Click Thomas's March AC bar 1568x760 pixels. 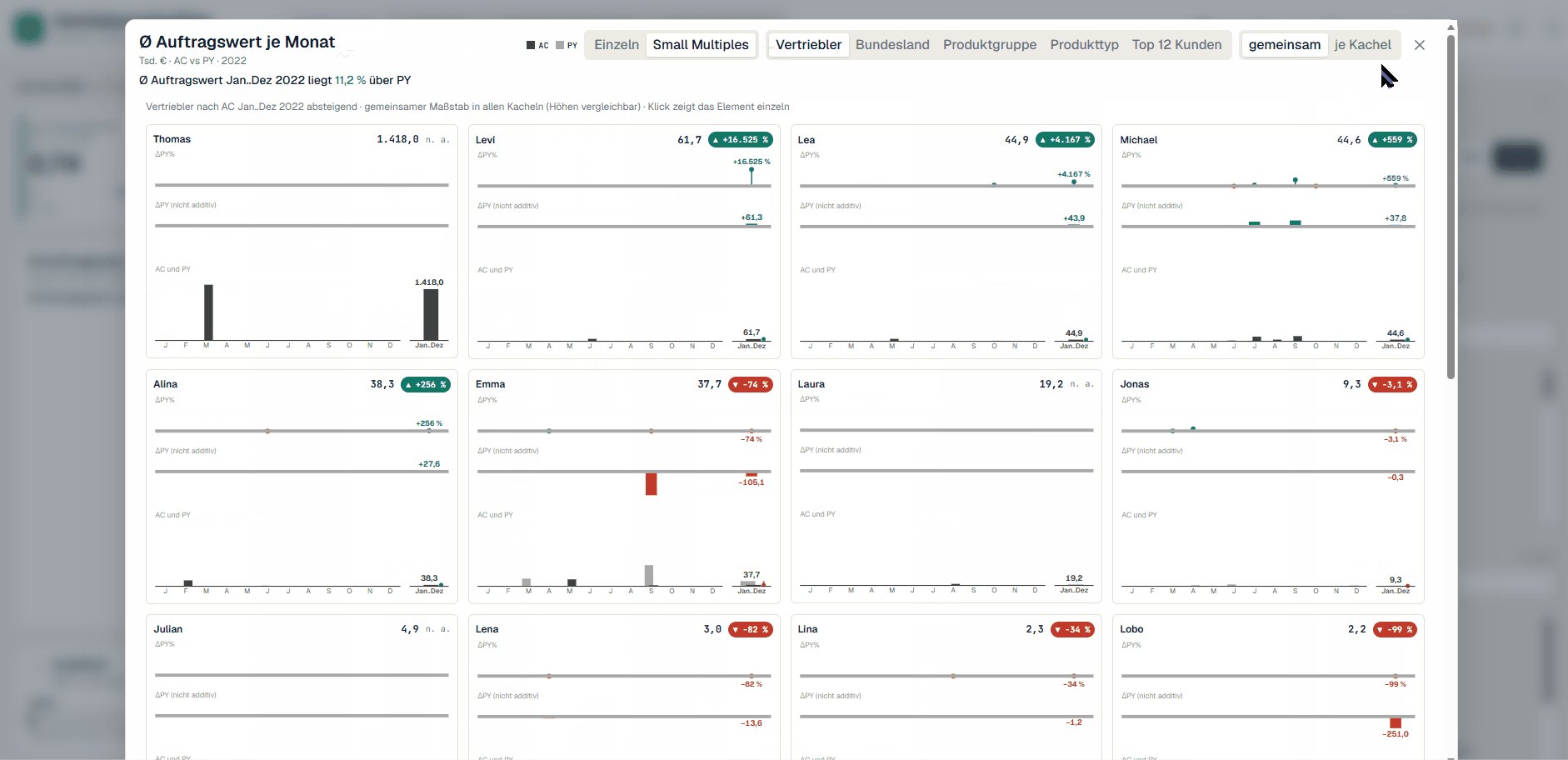208,312
